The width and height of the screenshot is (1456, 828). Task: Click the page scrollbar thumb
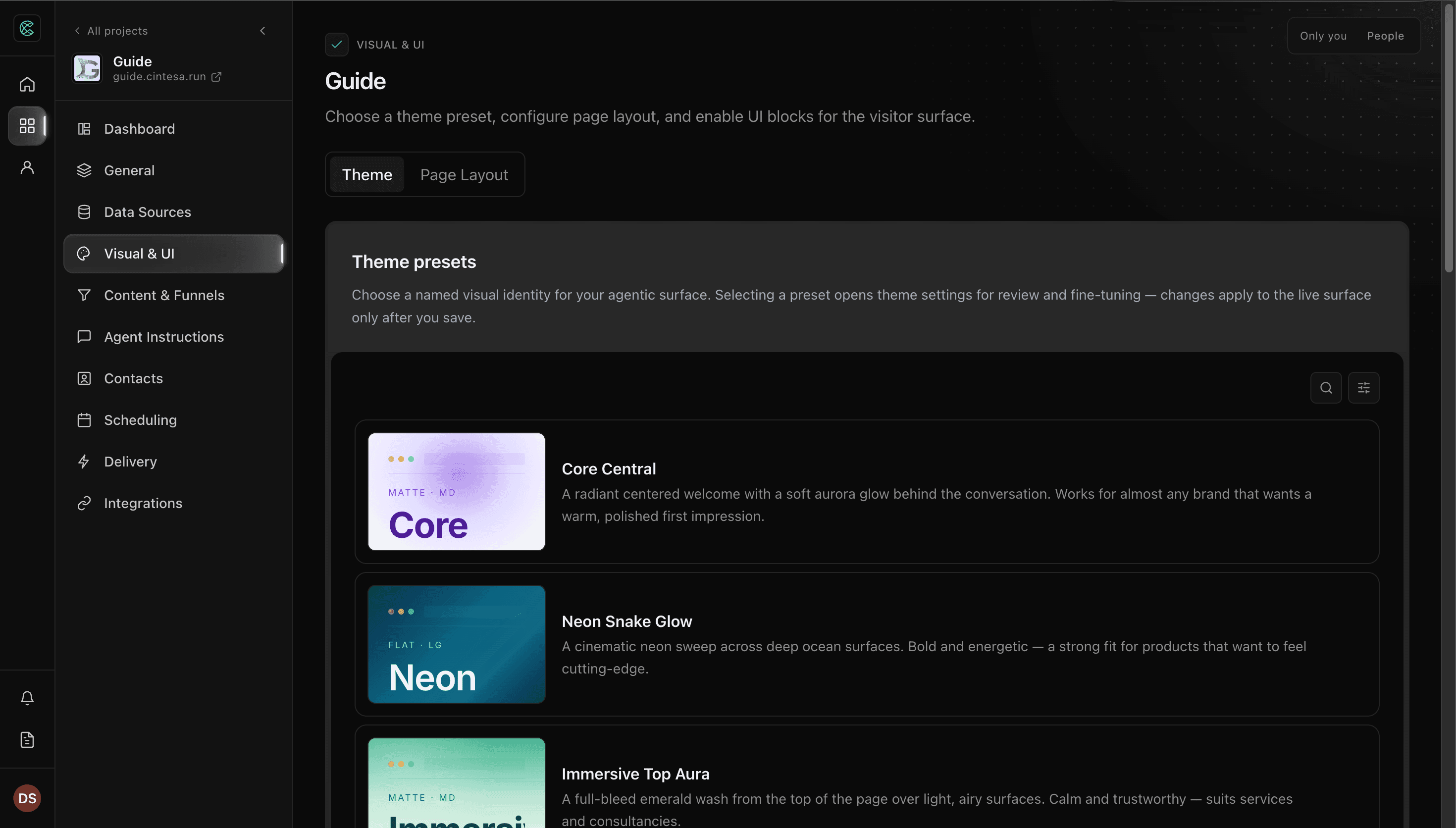click(x=1449, y=139)
